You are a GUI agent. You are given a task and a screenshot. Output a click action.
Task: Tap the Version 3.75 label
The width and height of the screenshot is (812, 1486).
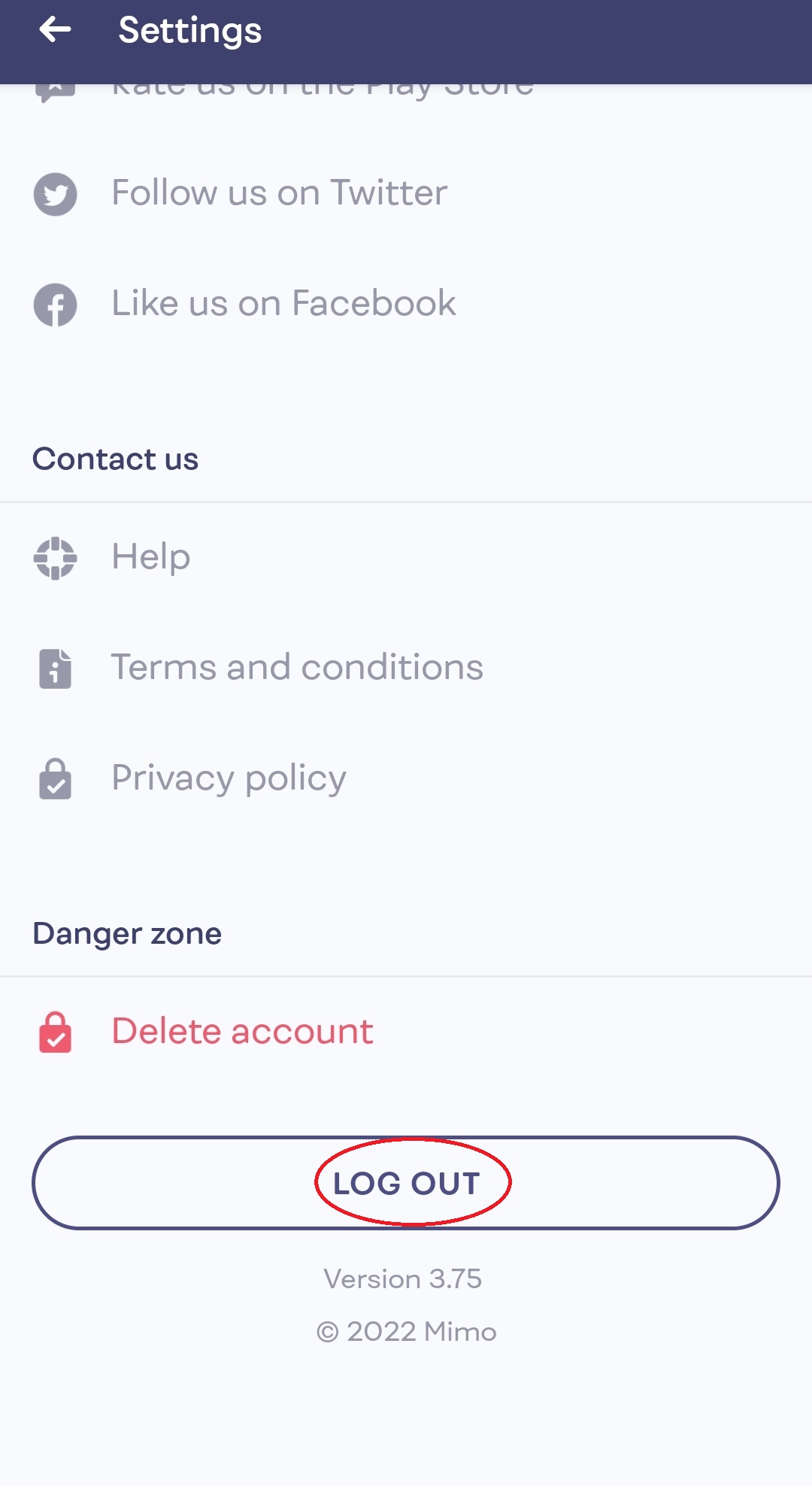(x=402, y=1278)
